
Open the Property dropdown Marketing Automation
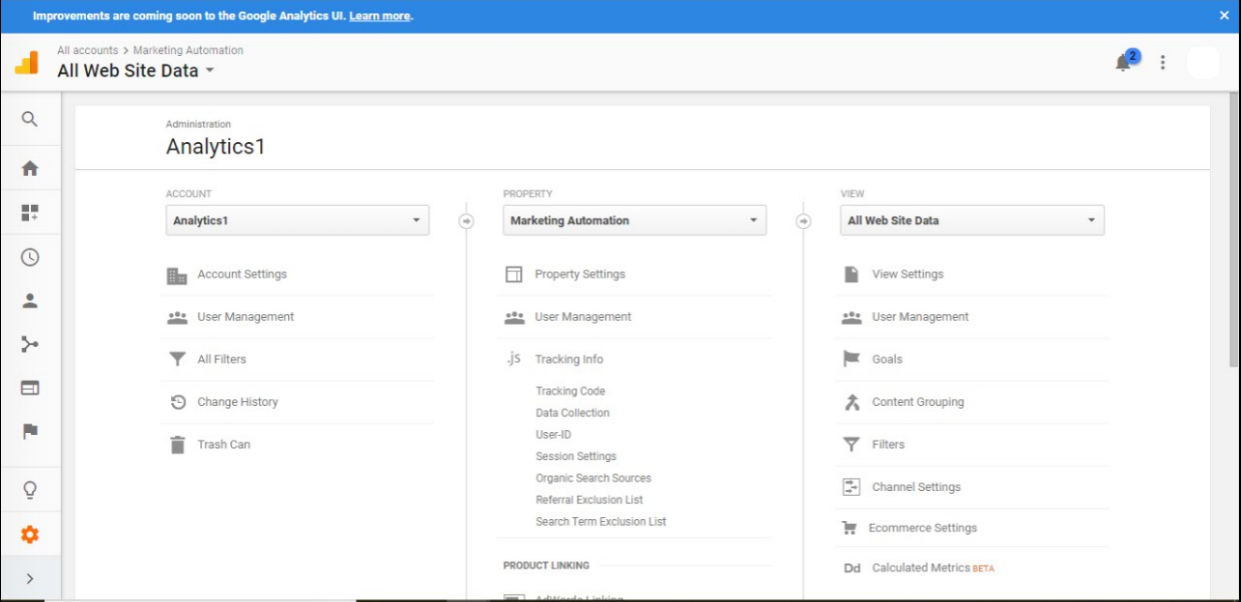(634, 220)
